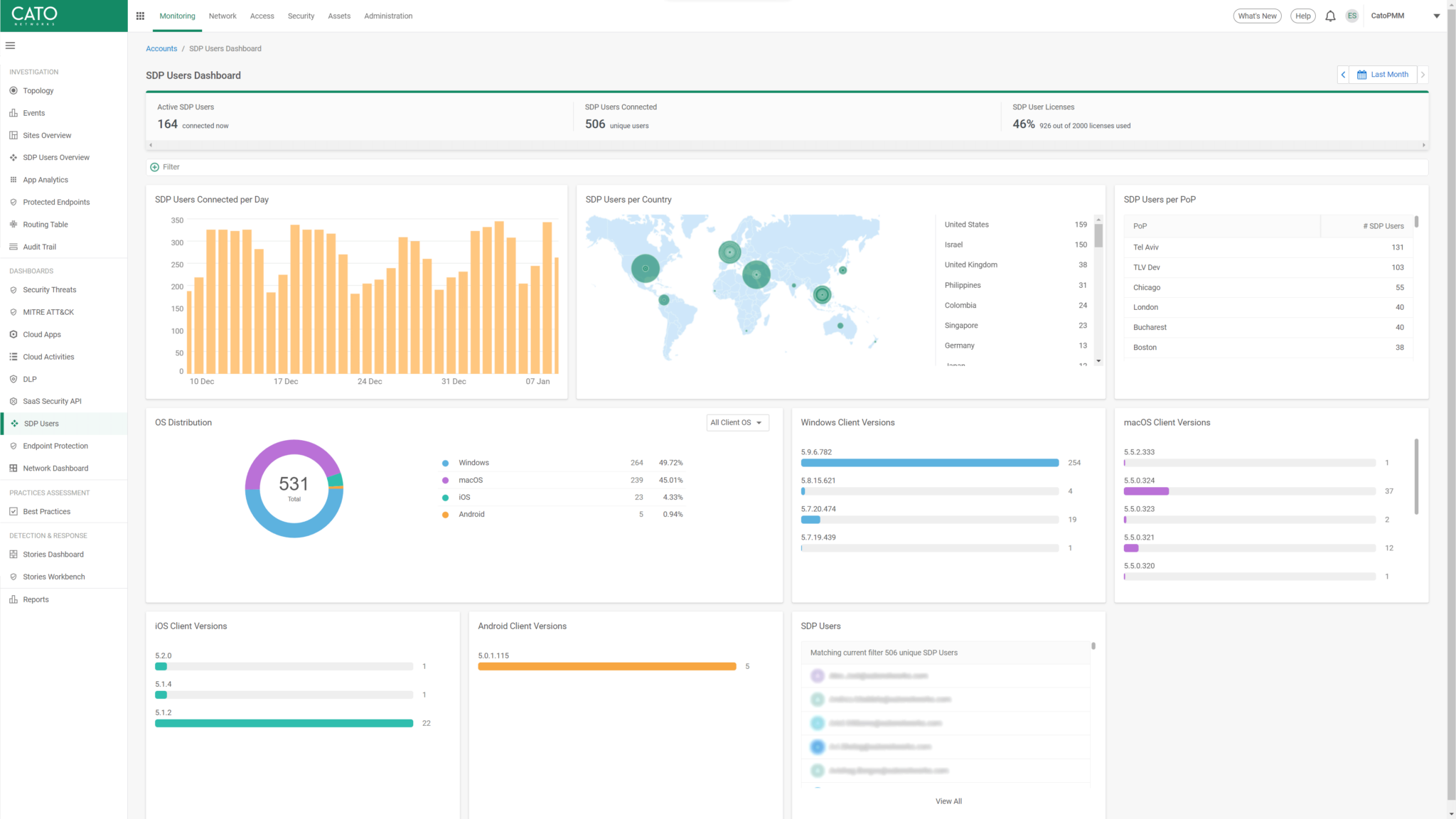
Task: View the Routing Table
Action: point(45,224)
